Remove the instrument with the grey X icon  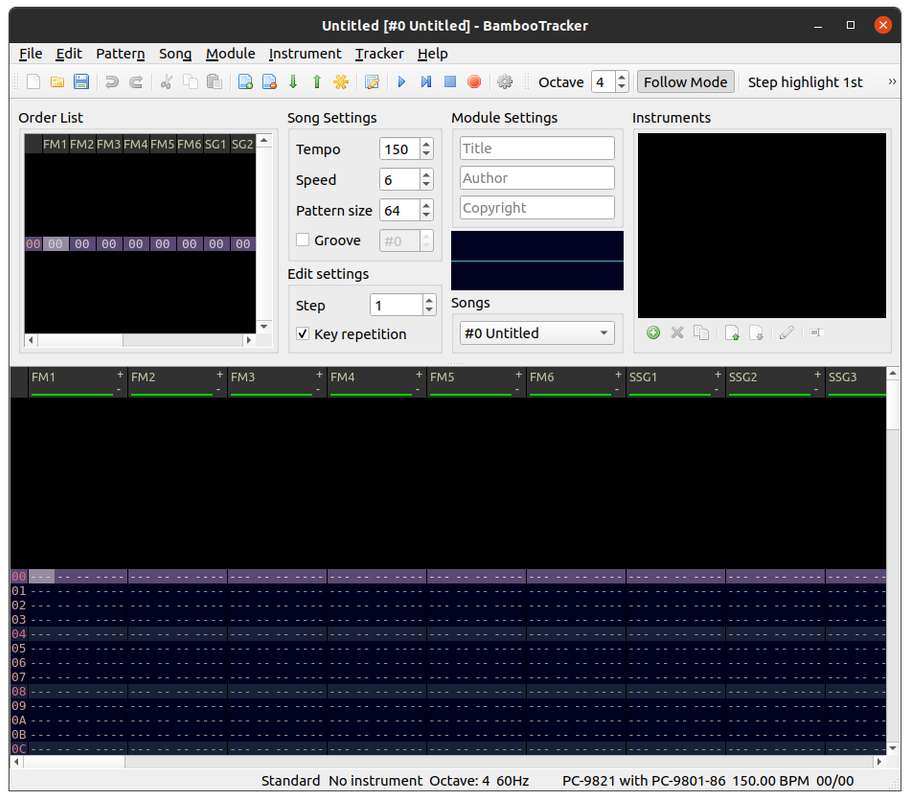677,333
